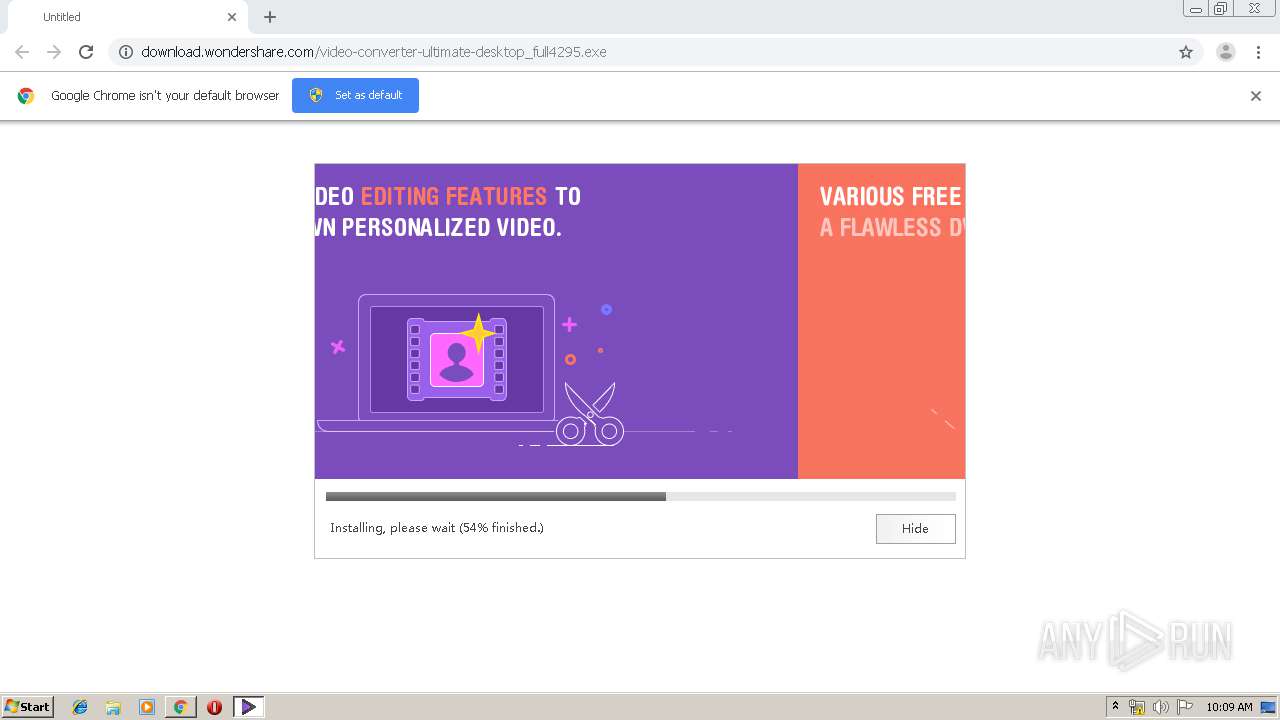Show hidden system tray icons
The height and width of the screenshot is (720, 1280).
click(1116, 707)
